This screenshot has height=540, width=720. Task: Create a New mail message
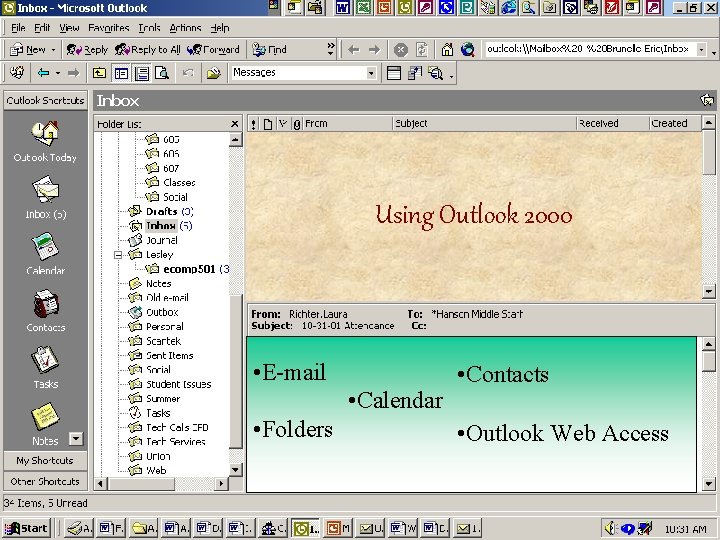(x=28, y=49)
